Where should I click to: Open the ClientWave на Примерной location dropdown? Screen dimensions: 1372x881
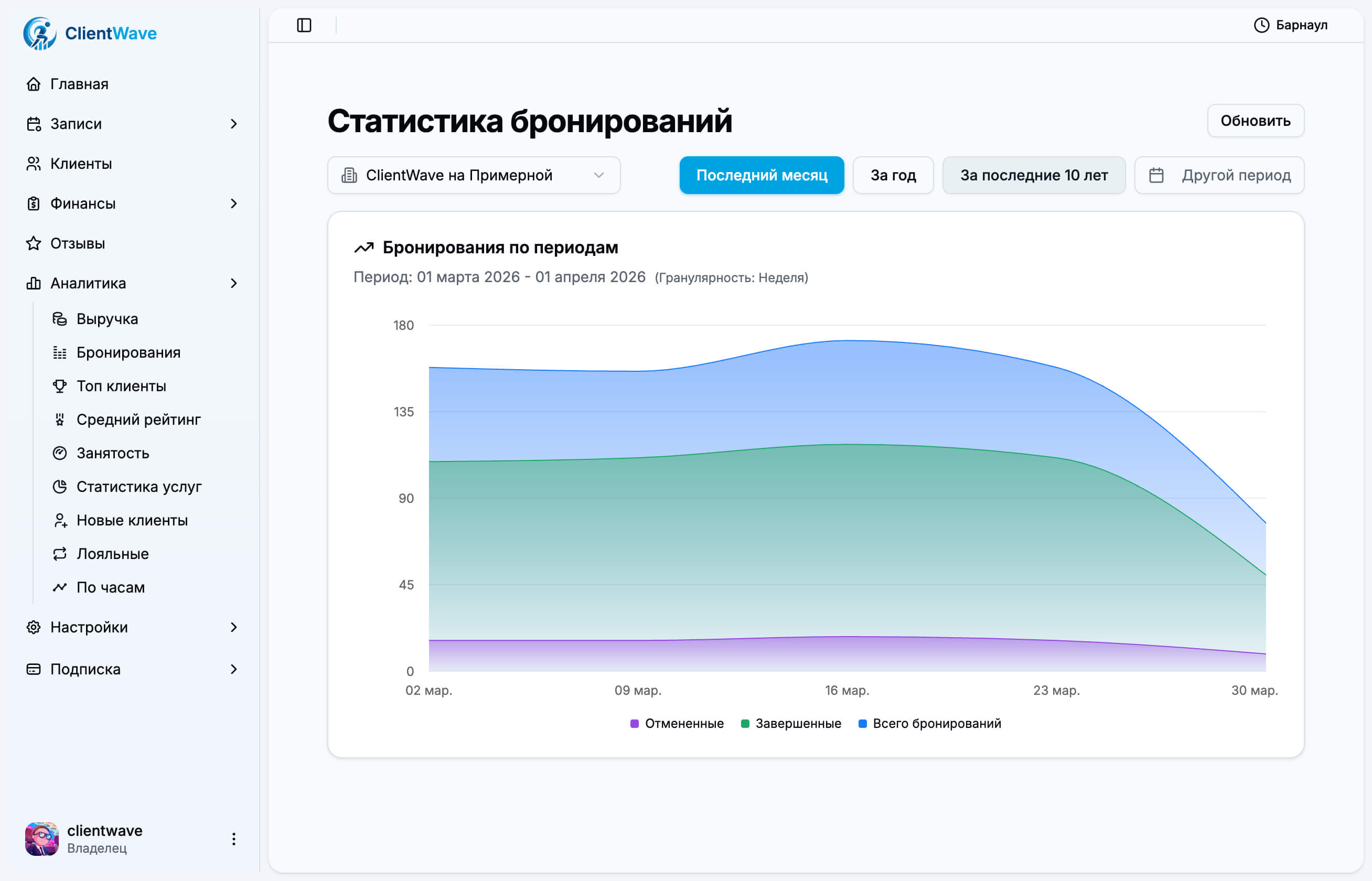click(474, 175)
